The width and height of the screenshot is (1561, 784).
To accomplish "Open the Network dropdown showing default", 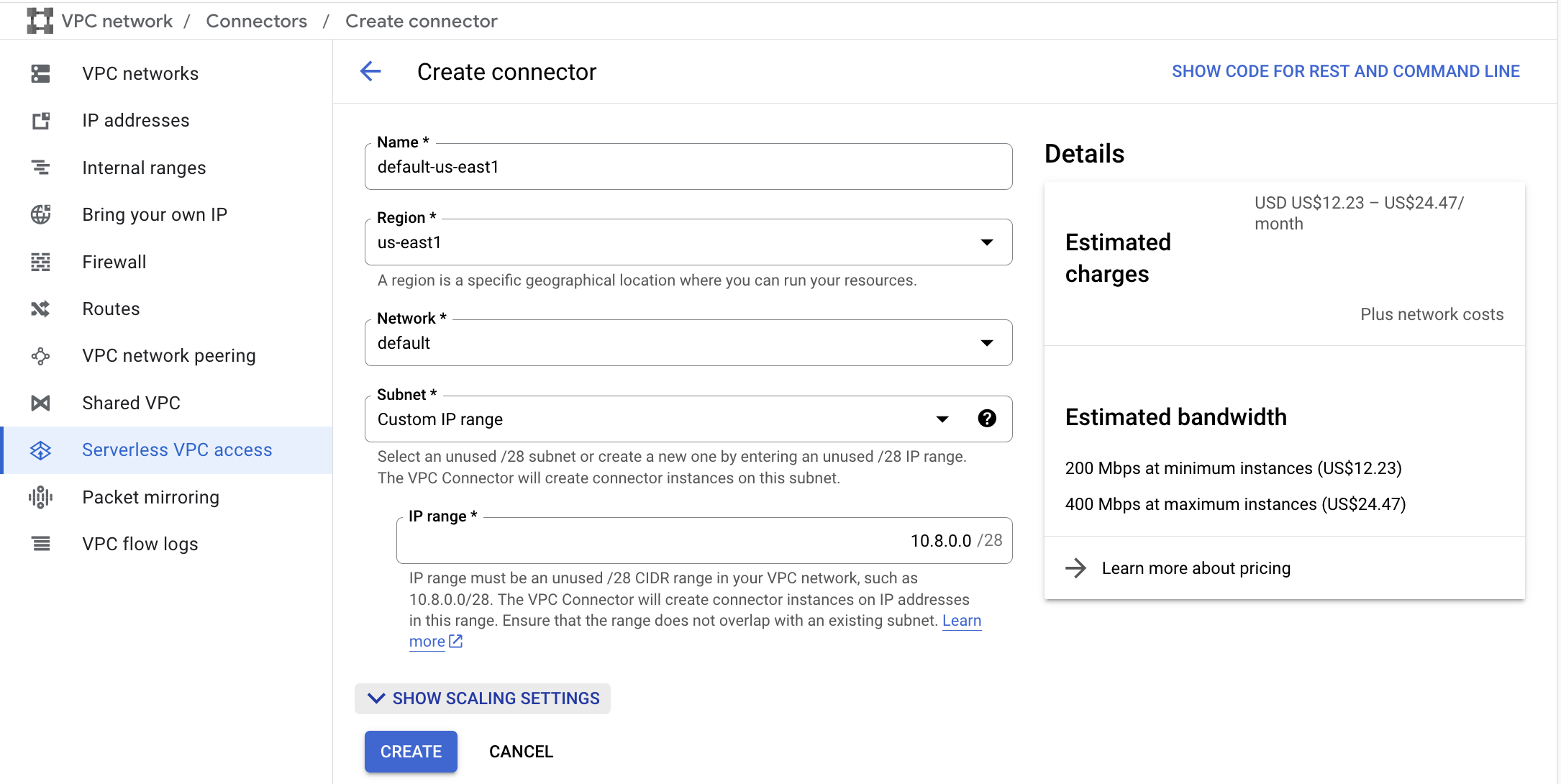I will tap(688, 343).
